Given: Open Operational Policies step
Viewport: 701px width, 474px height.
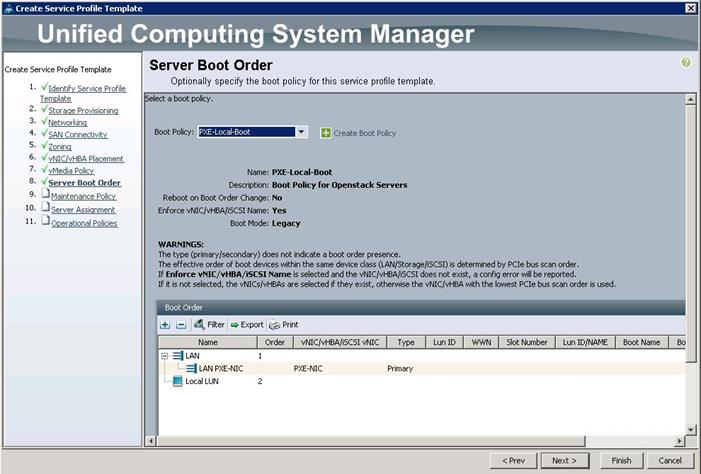Looking at the screenshot, I should (x=84, y=223).
